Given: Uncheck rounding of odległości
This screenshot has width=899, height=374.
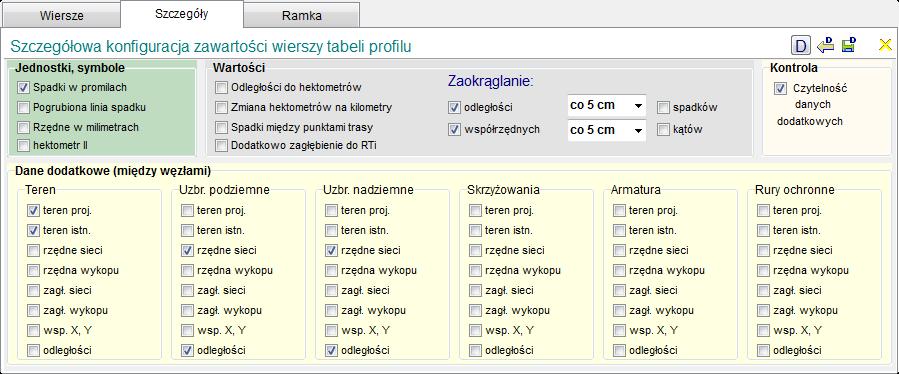Looking at the screenshot, I should (x=455, y=107).
